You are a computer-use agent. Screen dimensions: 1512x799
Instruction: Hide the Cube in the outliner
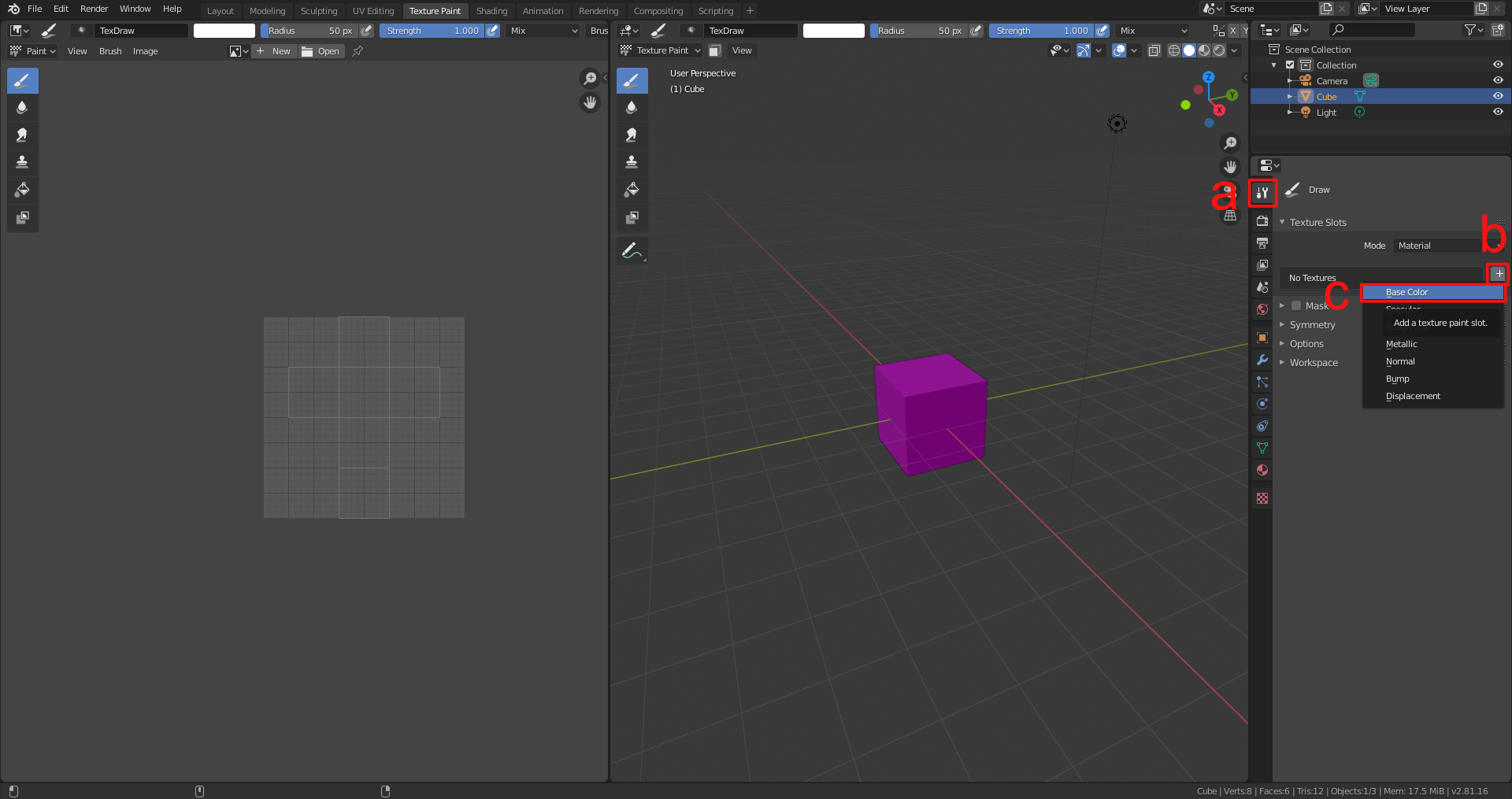point(1498,96)
